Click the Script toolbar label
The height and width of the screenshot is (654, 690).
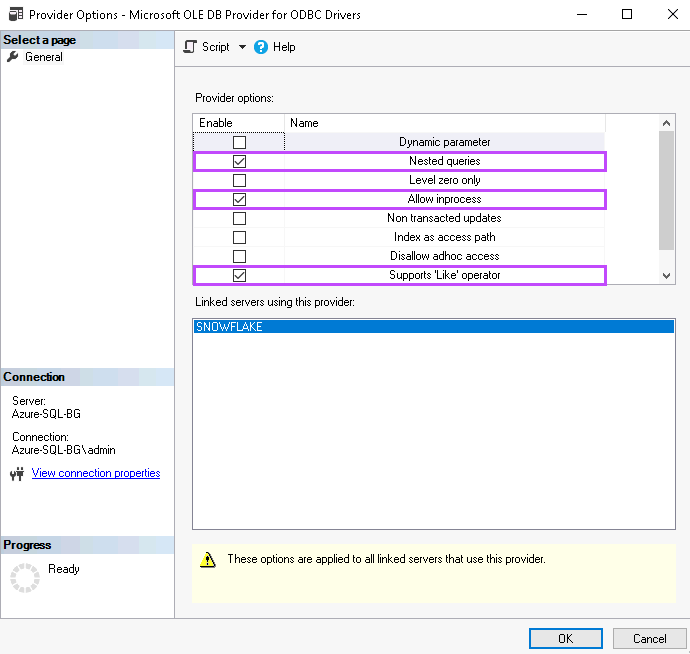(216, 47)
